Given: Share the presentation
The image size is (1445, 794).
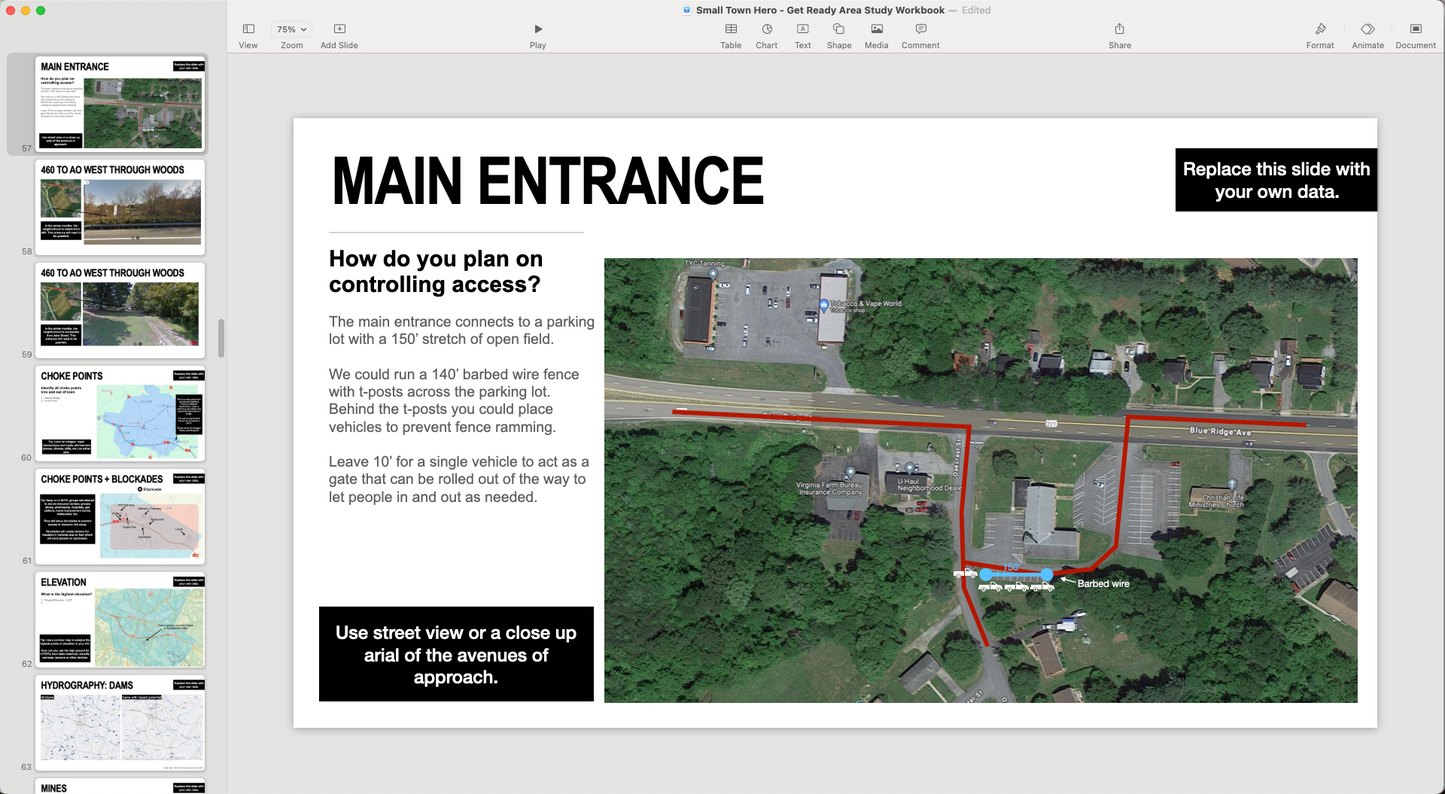Looking at the screenshot, I should point(1120,35).
